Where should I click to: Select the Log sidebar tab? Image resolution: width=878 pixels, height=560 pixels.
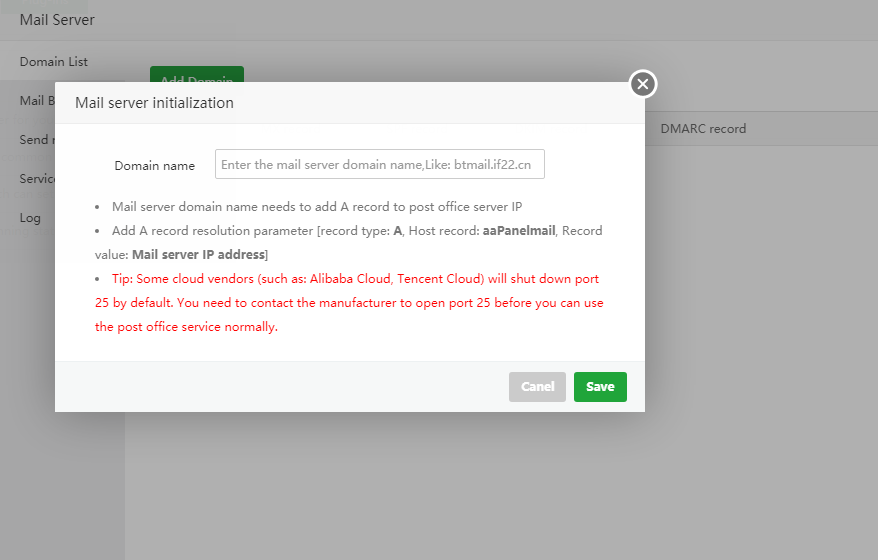tap(30, 218)
